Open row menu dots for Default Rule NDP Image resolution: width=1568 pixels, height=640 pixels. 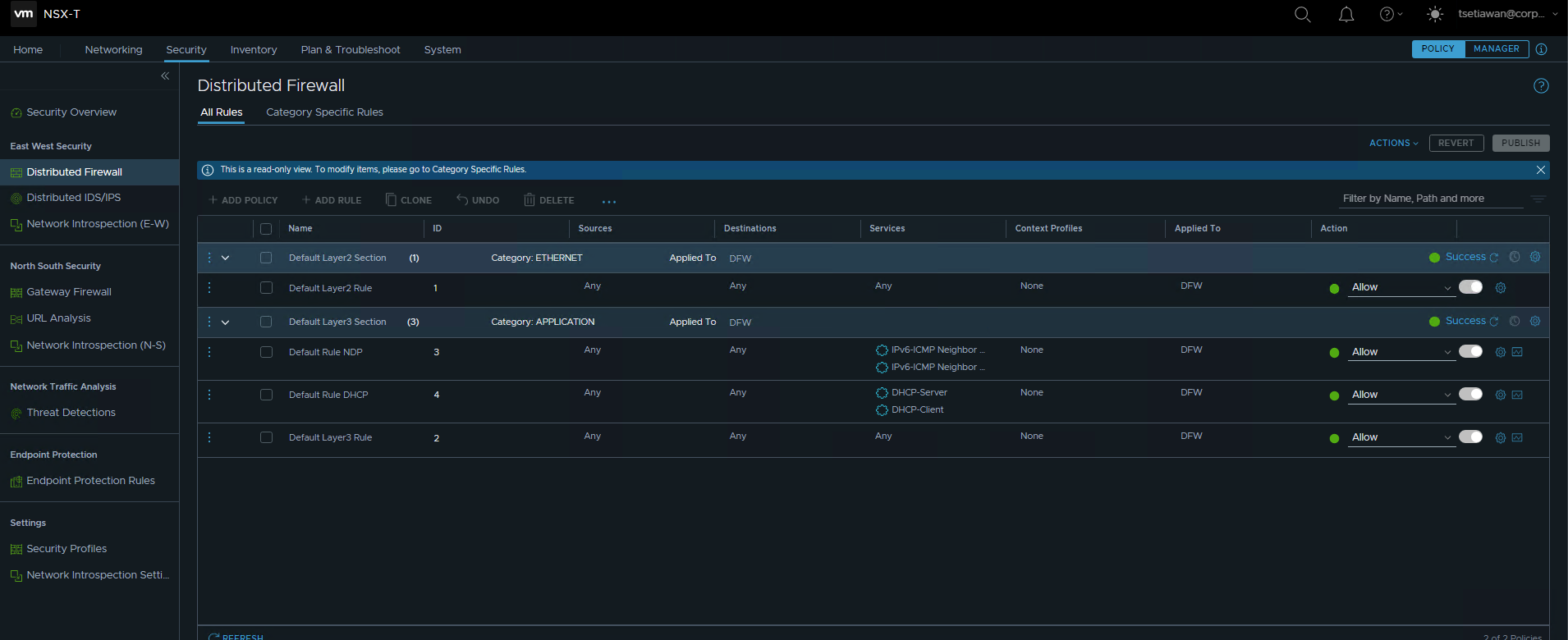click(209, 352)
